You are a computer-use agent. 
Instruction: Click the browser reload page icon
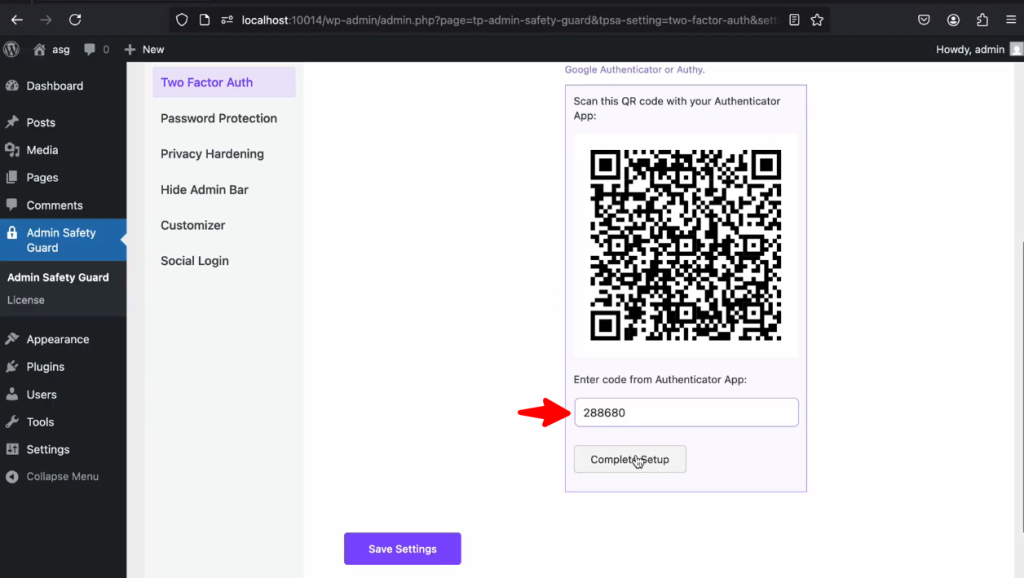point(75,19)
